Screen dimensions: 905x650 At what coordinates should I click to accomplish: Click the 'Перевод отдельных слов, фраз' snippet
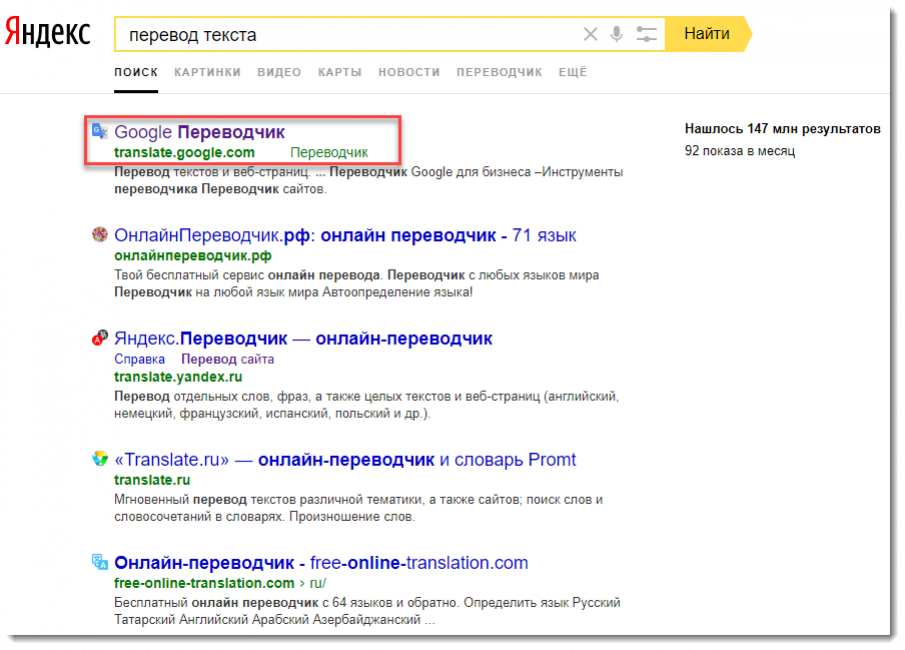(x=367, y=405)
